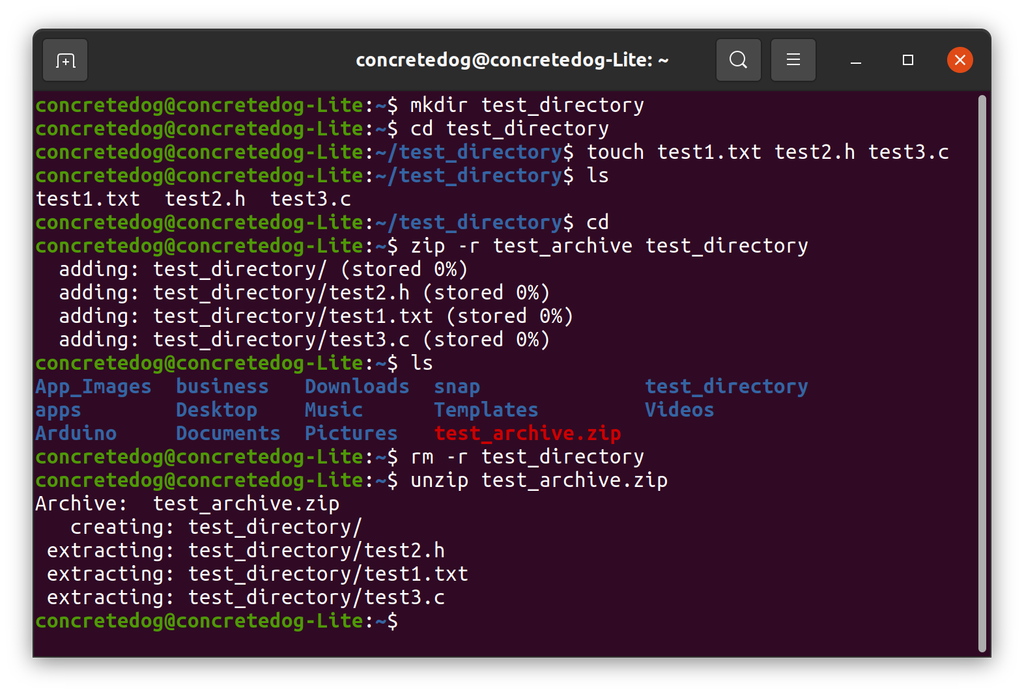The height and width of the screenshot is (694, 1024).
Task: Select test_directory in the ls output
Action: click(726, 386)
